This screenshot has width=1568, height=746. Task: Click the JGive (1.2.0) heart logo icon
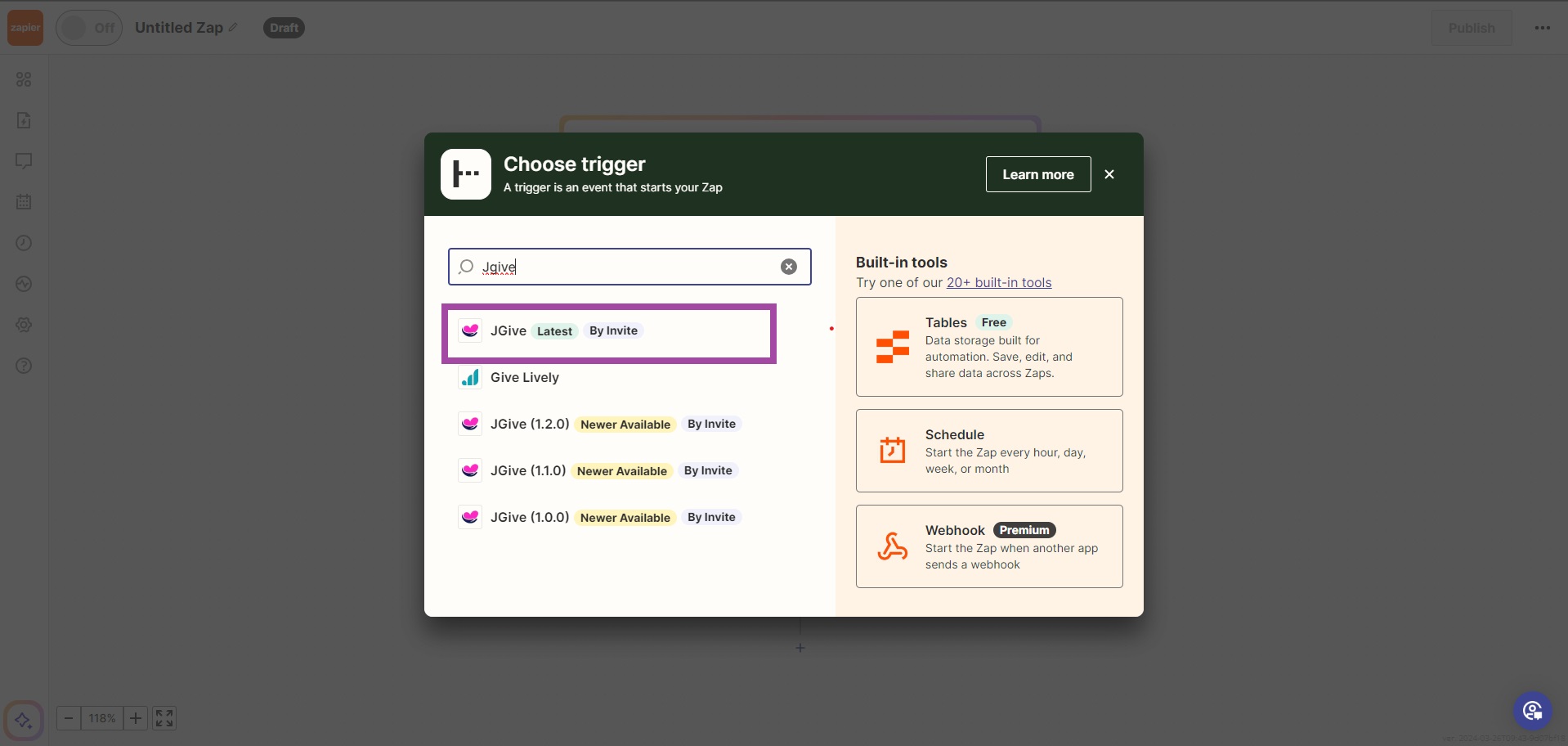pyautogui.click(x=470, y=424)
